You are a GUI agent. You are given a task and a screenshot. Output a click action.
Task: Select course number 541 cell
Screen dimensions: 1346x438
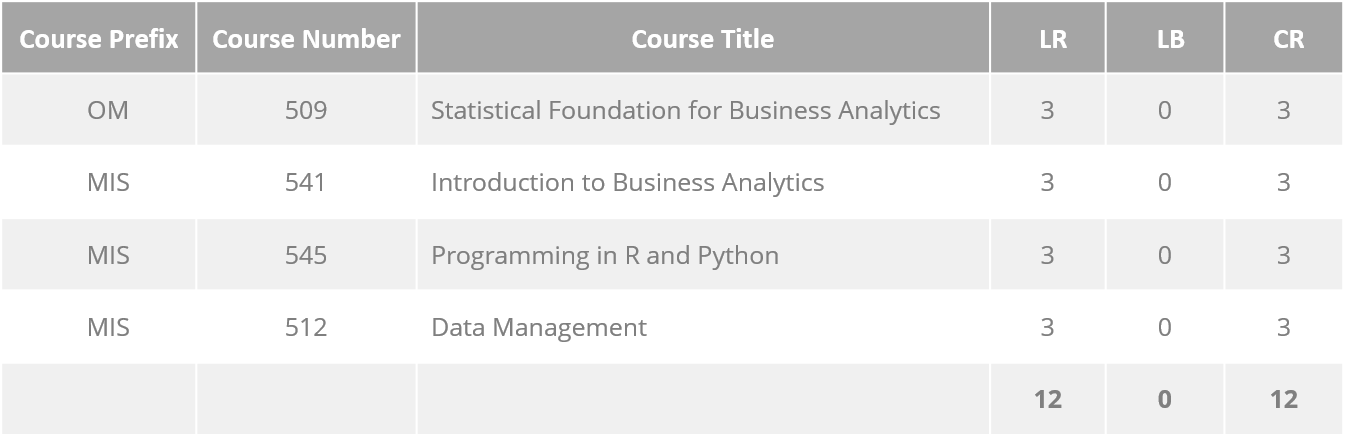pos(306,182)
